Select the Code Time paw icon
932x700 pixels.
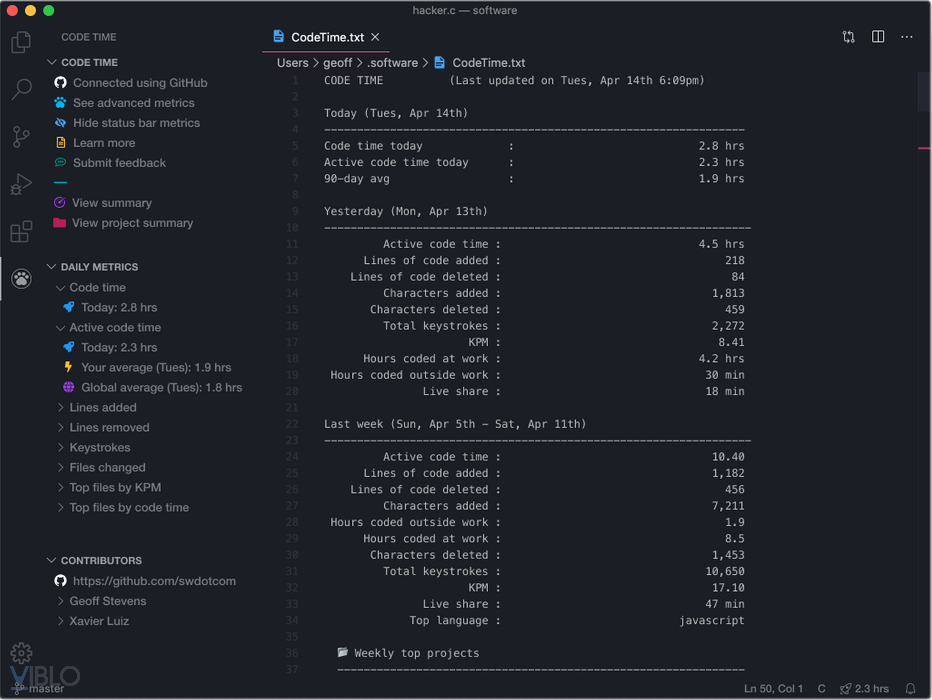(x=21, y=279)
